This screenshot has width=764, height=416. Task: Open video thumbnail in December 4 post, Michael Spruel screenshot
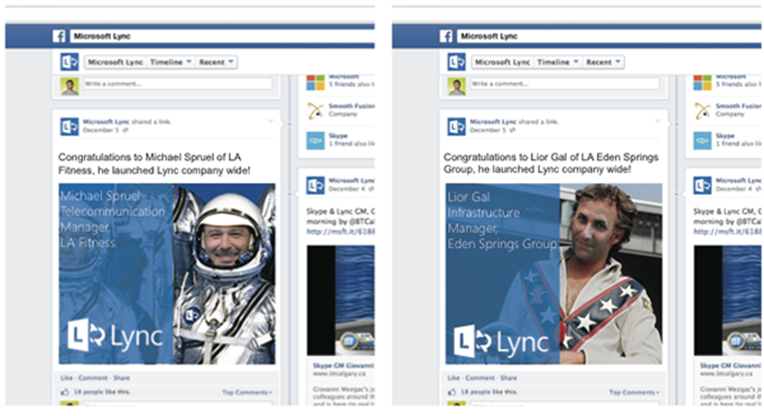click(x=341, y=300)
